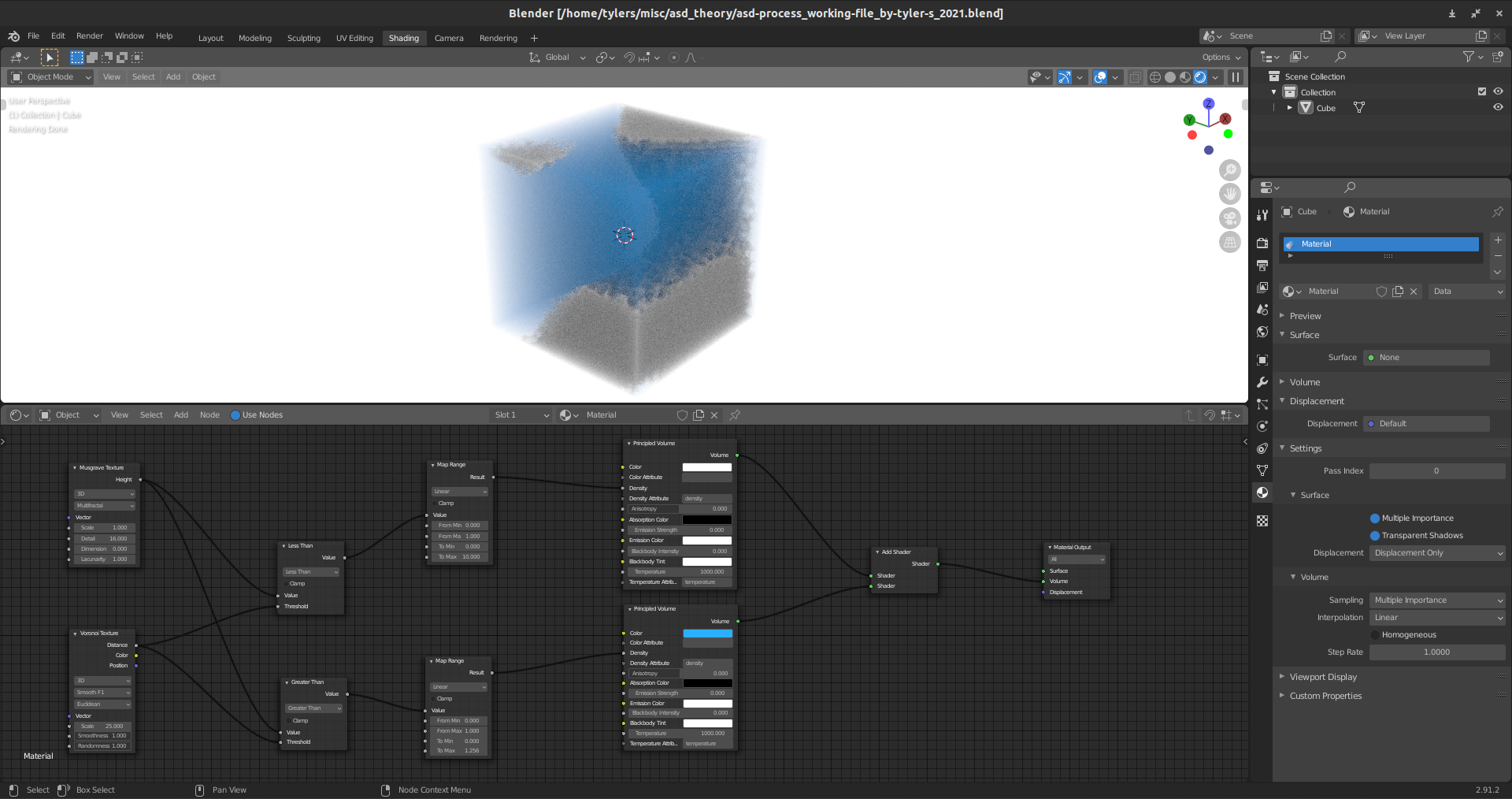The width and height of the screenshot is (1512, 799).
Task: Expand the Viewport Display panel
Action: 1323,677
